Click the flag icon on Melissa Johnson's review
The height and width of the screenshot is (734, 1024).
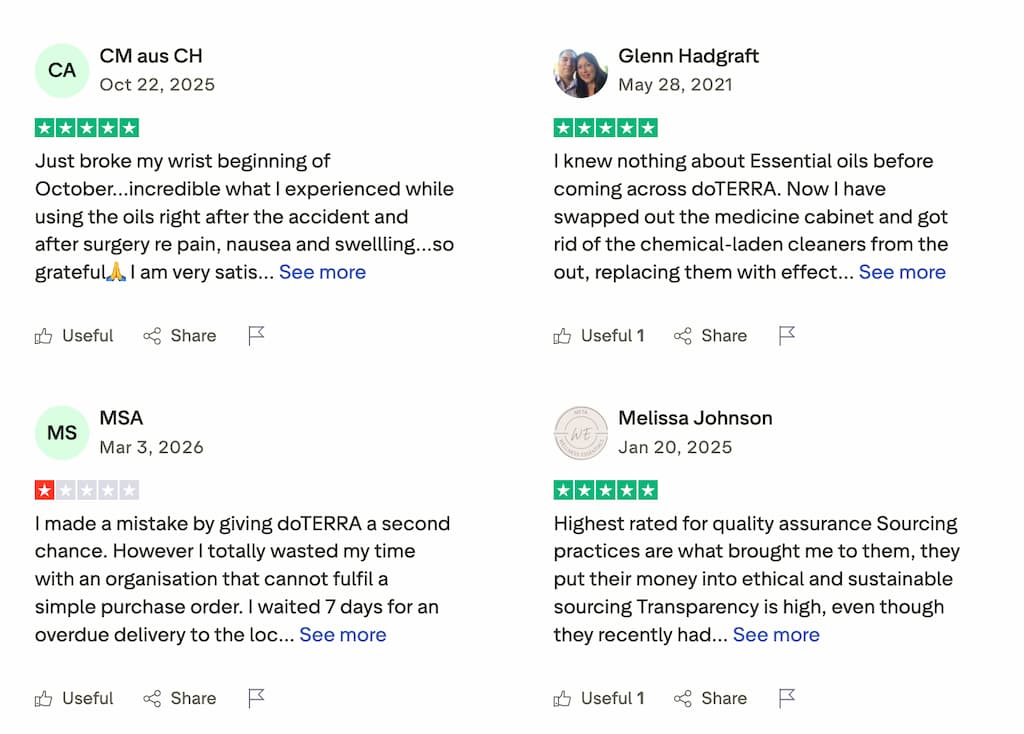786,698
